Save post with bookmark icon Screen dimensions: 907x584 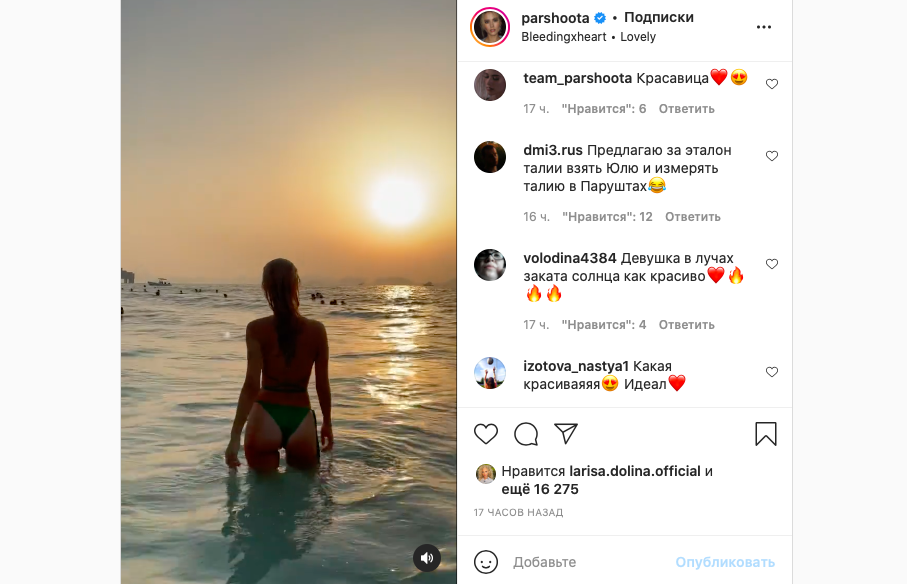[x=766, y=434]
